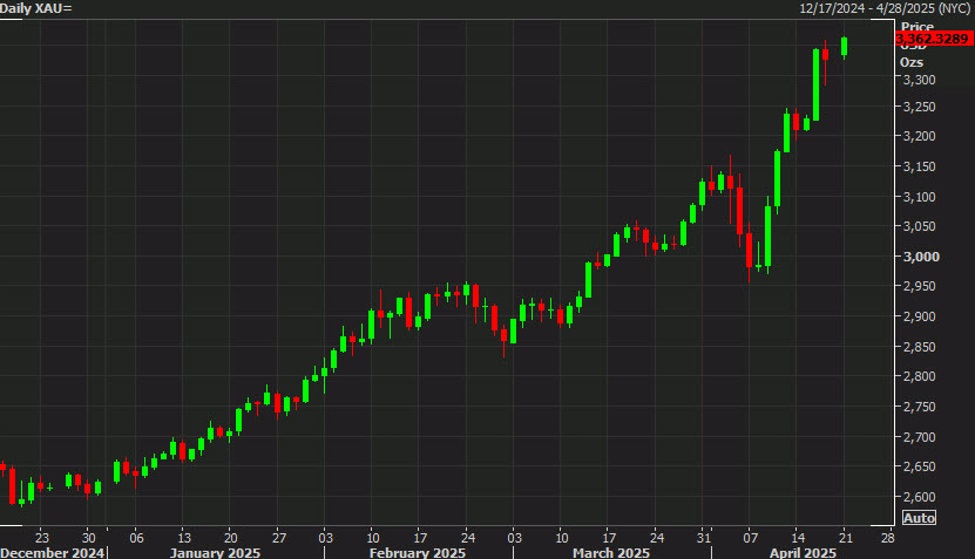Image resolution: width=975 pixels, height=559 pixels.
Task: Select the January 2025 month label
Action: pos(214,552)
